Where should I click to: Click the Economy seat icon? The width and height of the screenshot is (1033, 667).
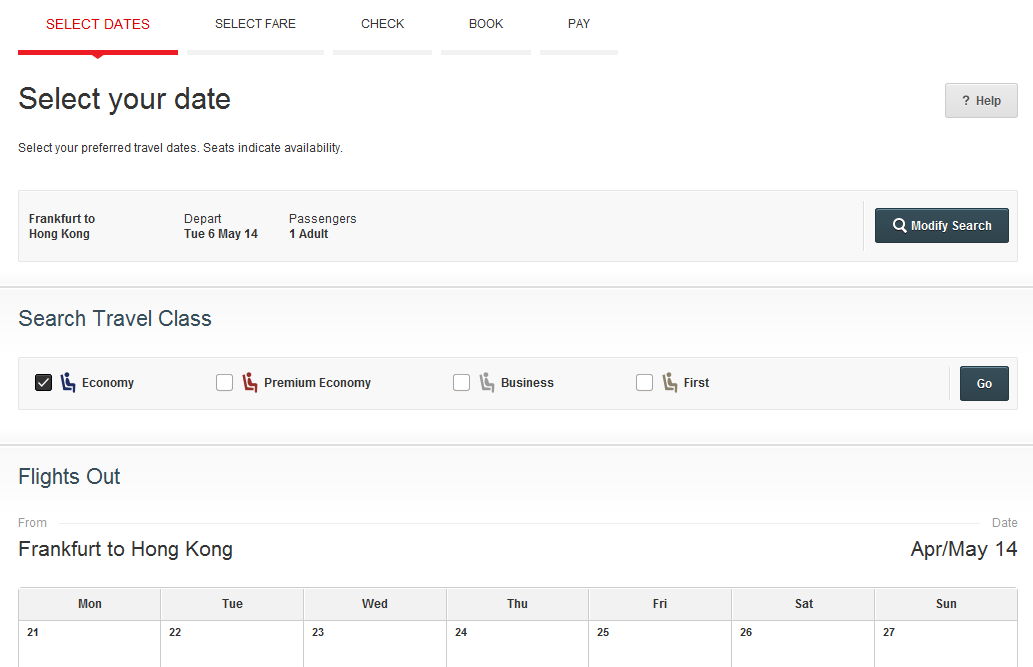(x=68, y=382)
